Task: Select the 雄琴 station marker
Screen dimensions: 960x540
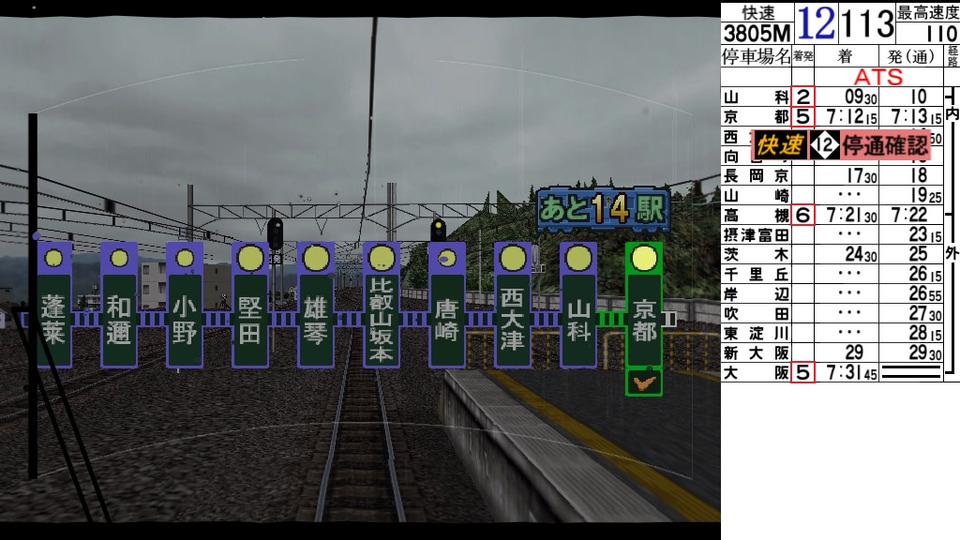Action: tap(315, 304)
